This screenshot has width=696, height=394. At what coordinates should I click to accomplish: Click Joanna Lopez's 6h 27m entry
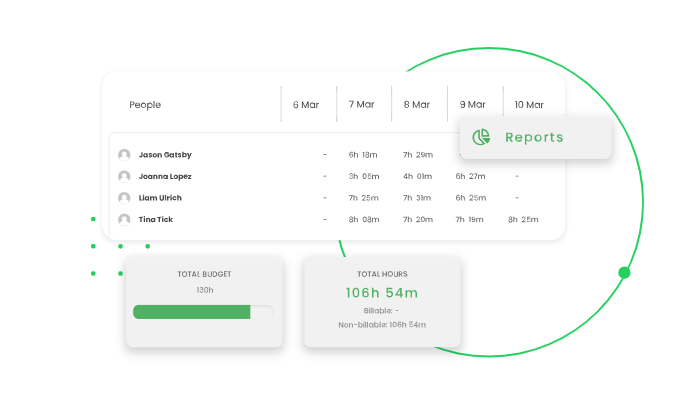[x=471, y=177]
